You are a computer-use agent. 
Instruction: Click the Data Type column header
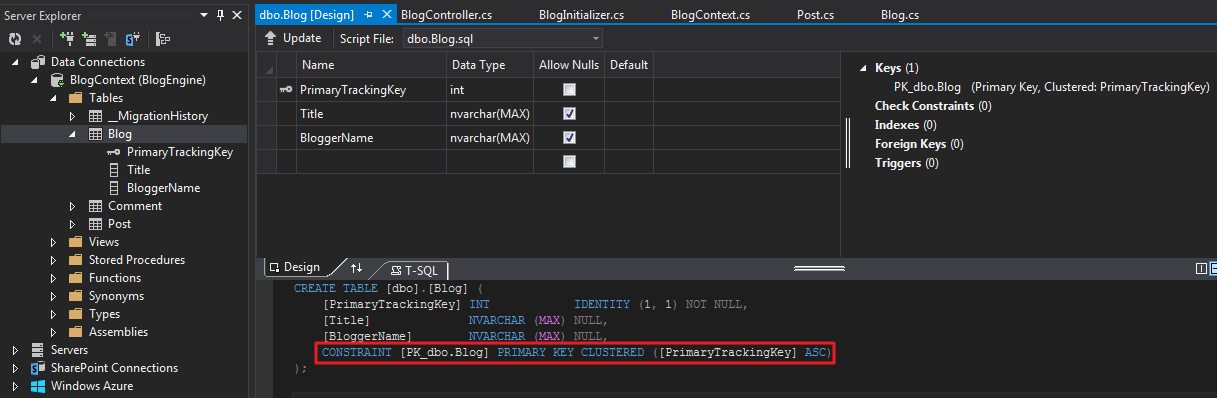(490, 65)
